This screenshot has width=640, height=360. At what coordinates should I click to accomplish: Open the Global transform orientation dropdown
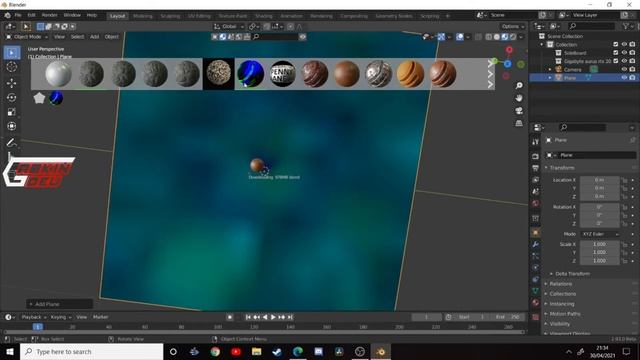229,27
